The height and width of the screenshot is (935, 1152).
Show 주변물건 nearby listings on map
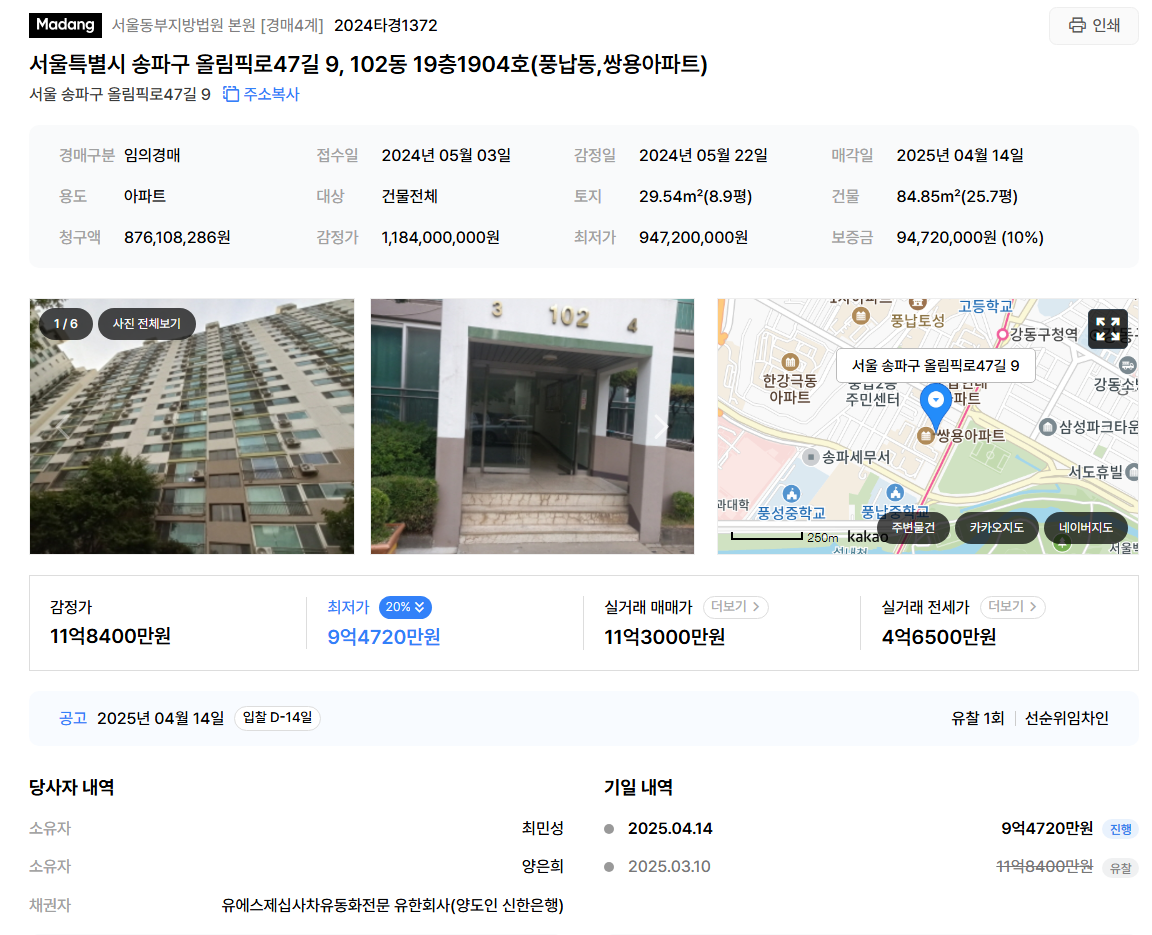click(913, 527)
